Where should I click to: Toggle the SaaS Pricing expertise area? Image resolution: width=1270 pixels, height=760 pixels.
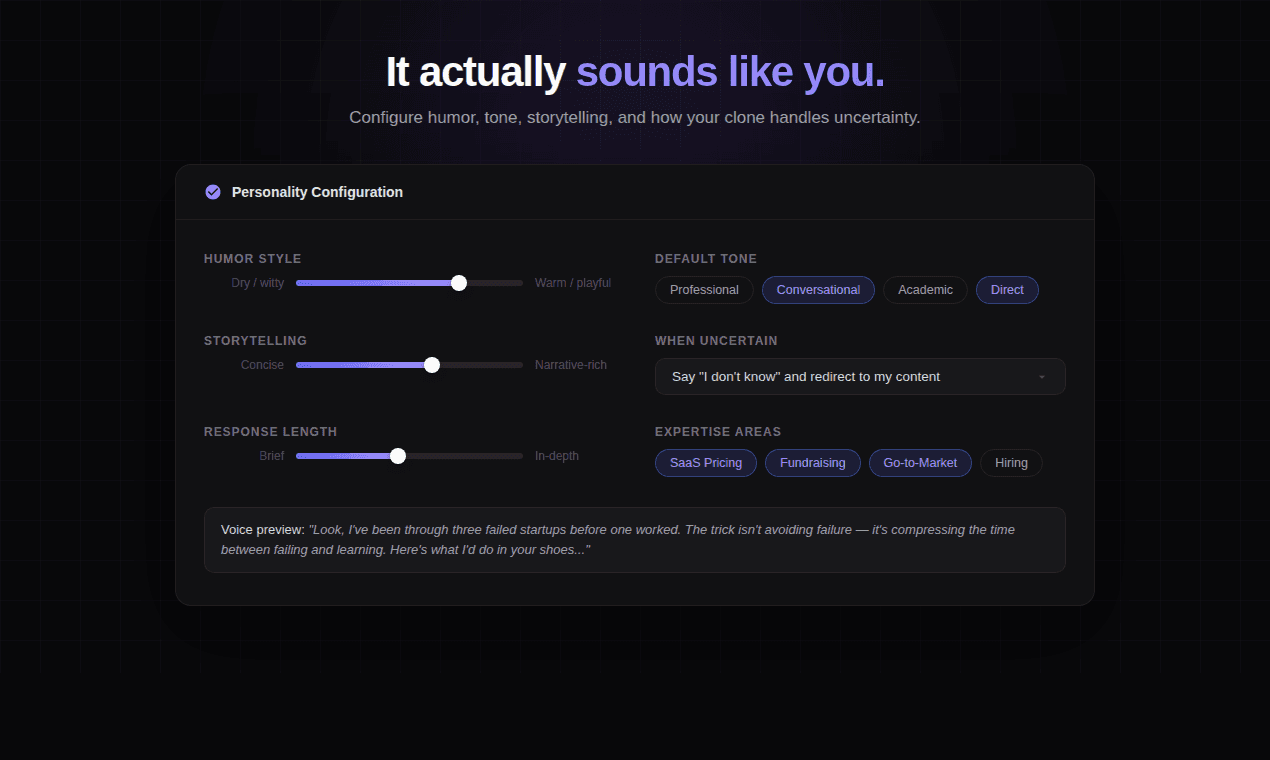pyautogui.click(x=705, y=462)
